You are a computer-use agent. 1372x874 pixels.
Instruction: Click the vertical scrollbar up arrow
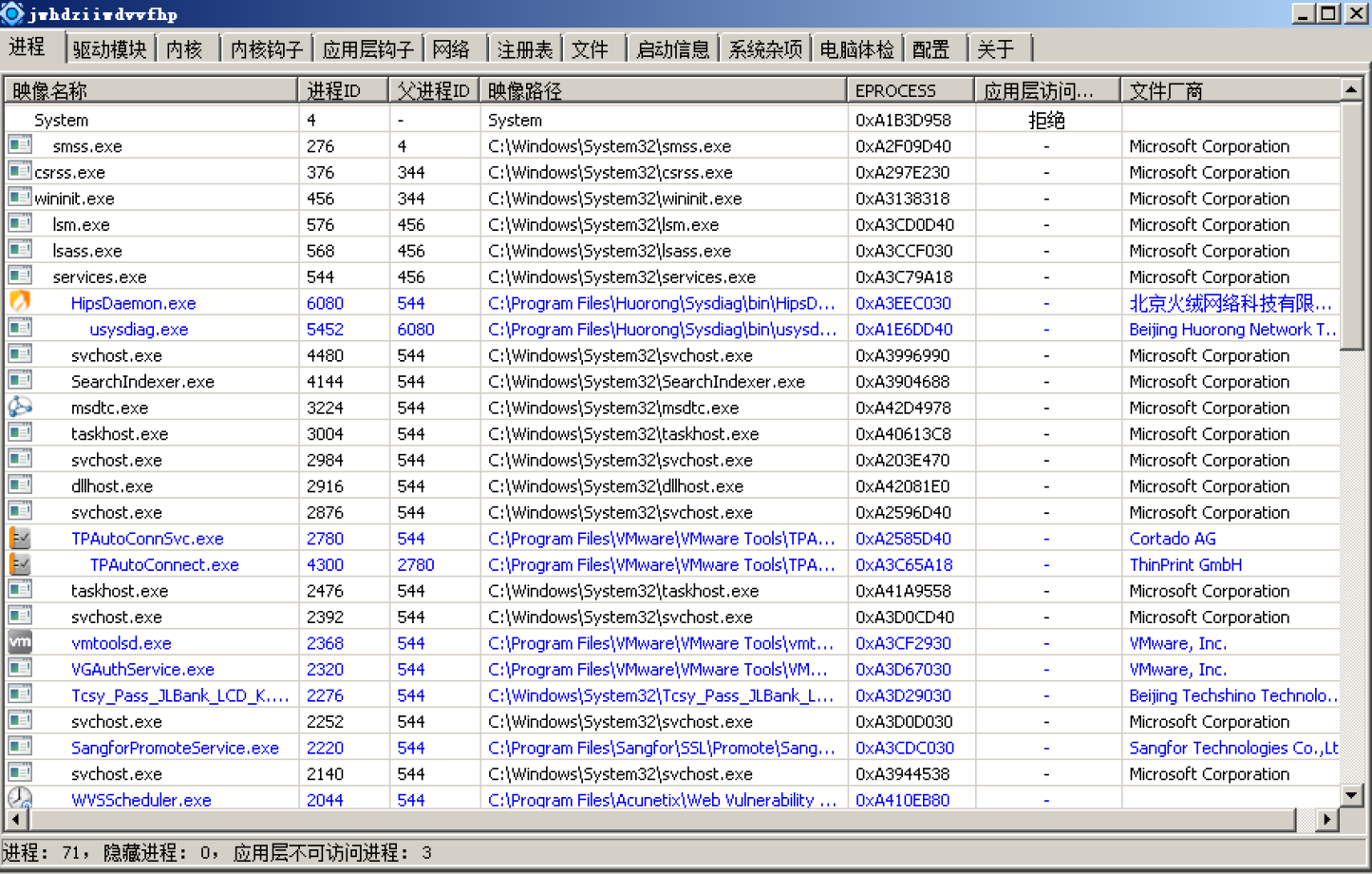pyautogui.click(x=1351, y=89)
